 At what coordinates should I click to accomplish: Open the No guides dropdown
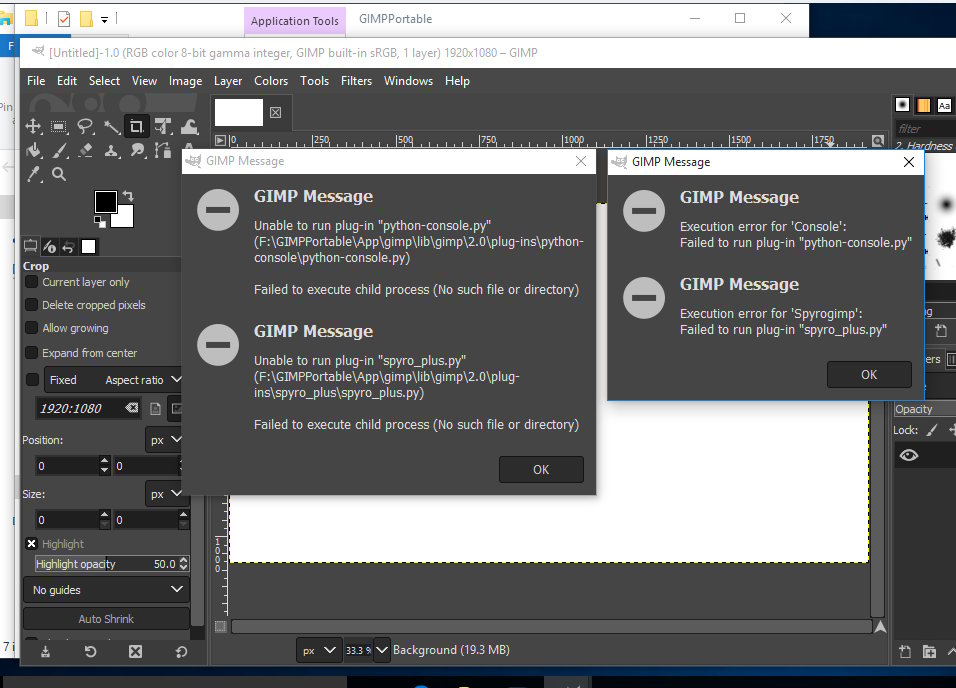pyautogui.click(x=106, y=590)
